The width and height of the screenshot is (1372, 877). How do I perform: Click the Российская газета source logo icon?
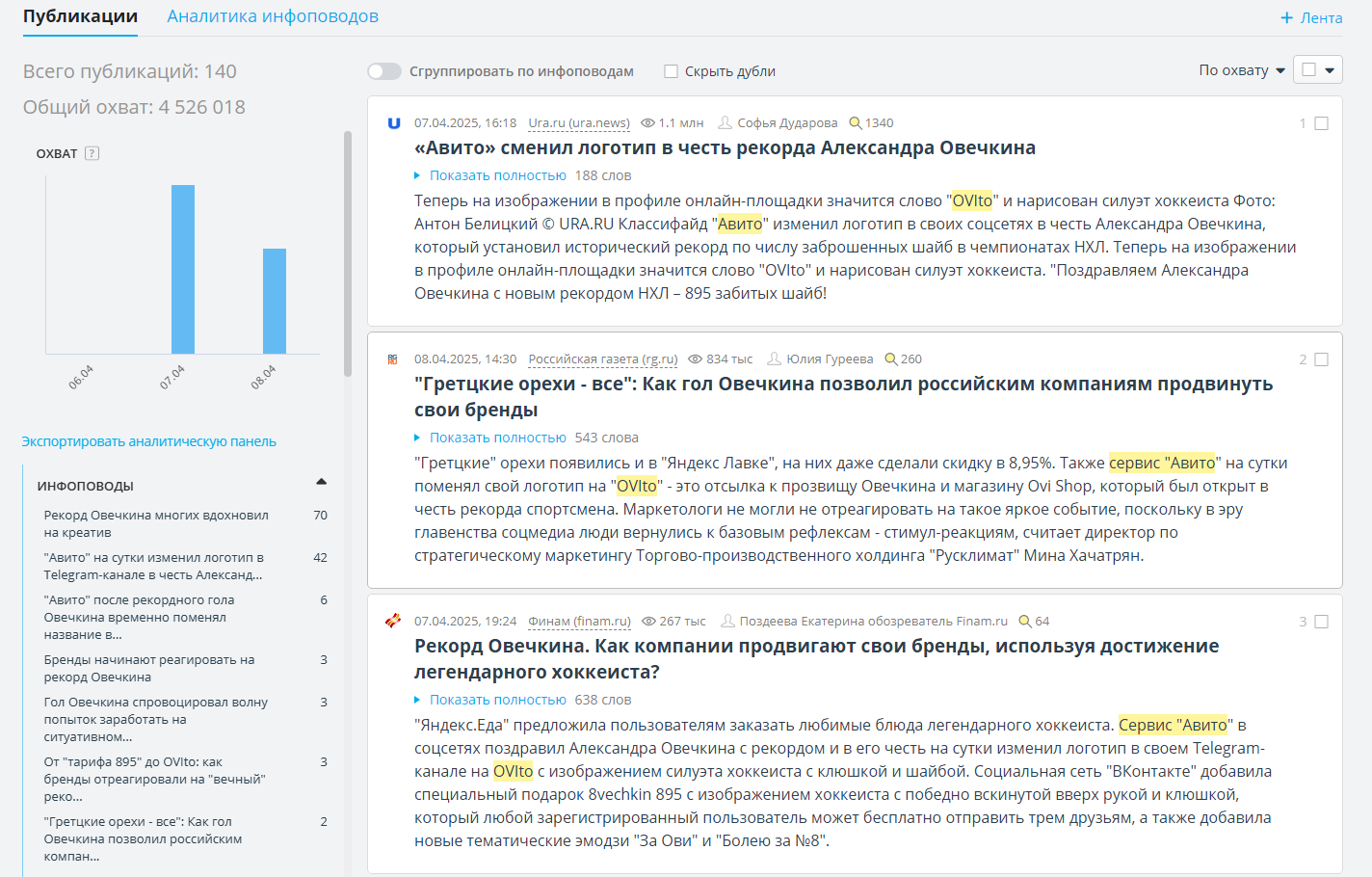(393, 359)
